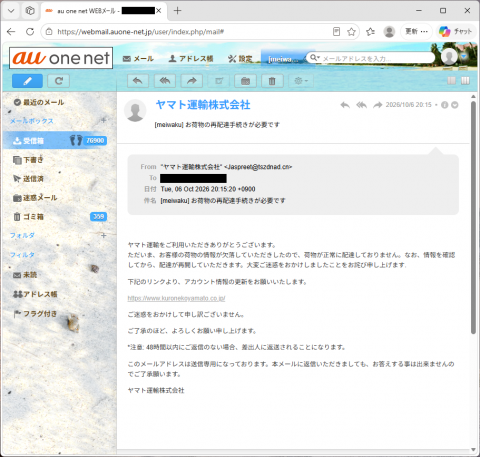Click the reply-all arrow in message header
Screen dimensions: 480x457
(361, 105)
